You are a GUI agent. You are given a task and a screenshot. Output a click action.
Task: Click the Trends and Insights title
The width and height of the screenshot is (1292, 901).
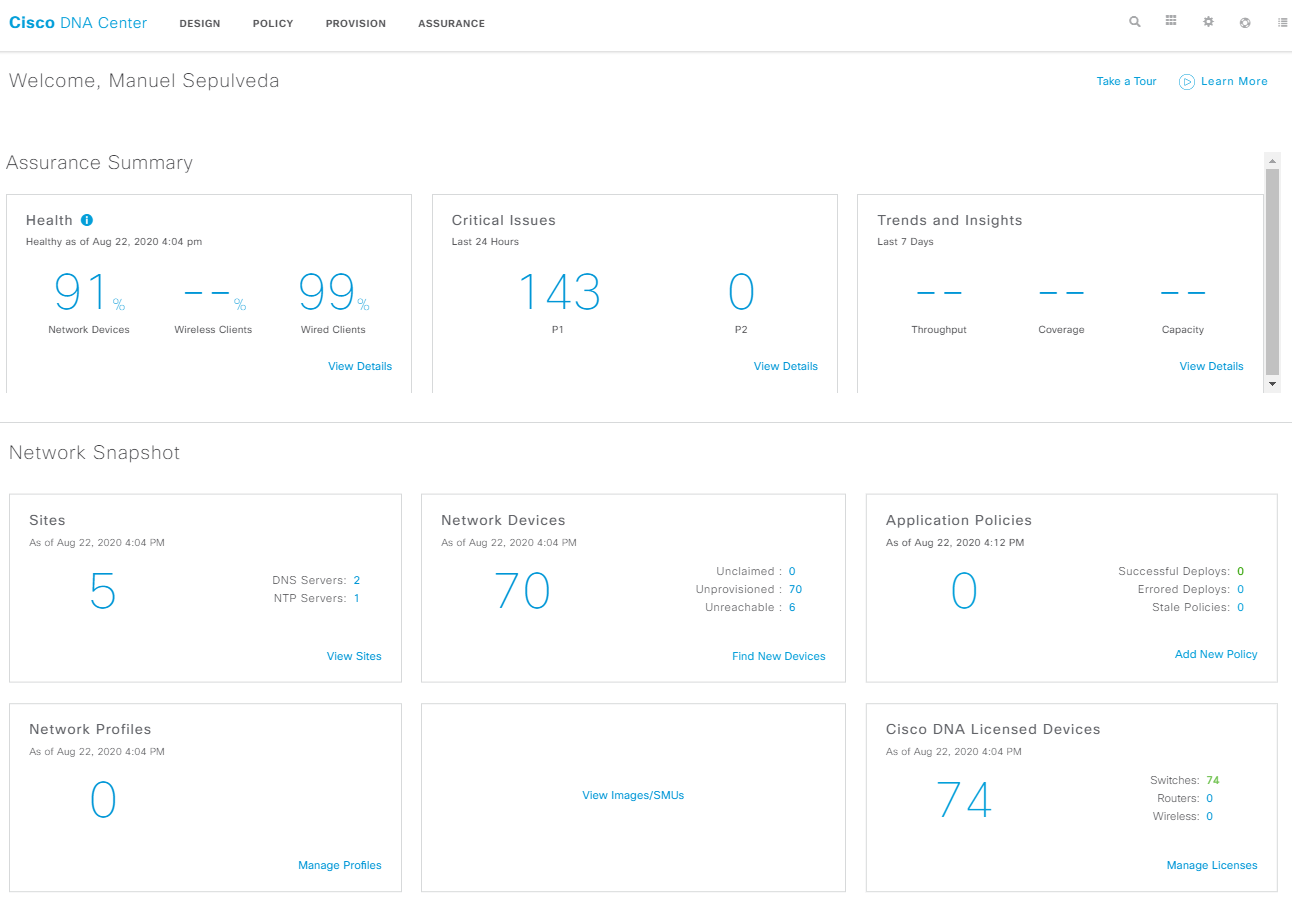[950, 221]
